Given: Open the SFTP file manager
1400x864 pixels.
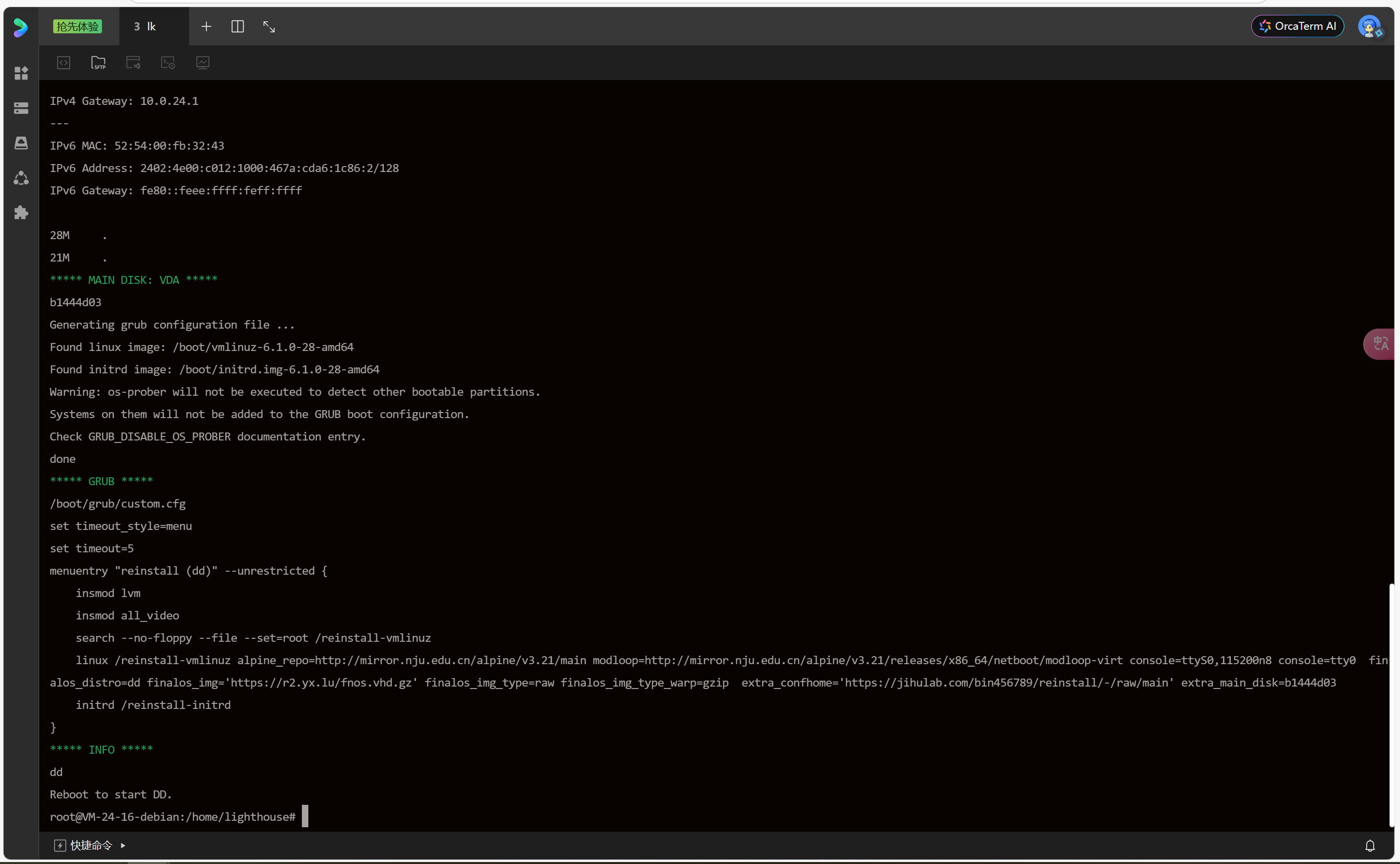Looking at the screenshot, I should click(98, 62).
